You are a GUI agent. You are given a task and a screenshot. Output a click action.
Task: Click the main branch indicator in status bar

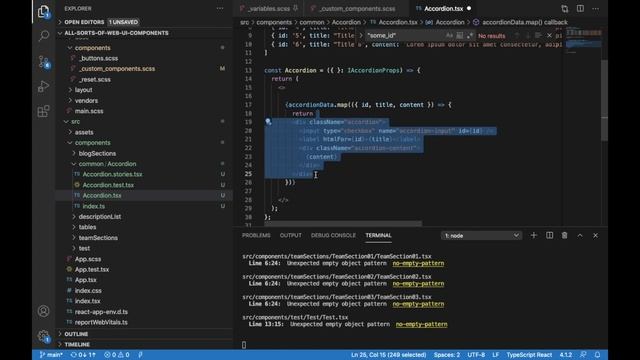click(x=51, y=355)
